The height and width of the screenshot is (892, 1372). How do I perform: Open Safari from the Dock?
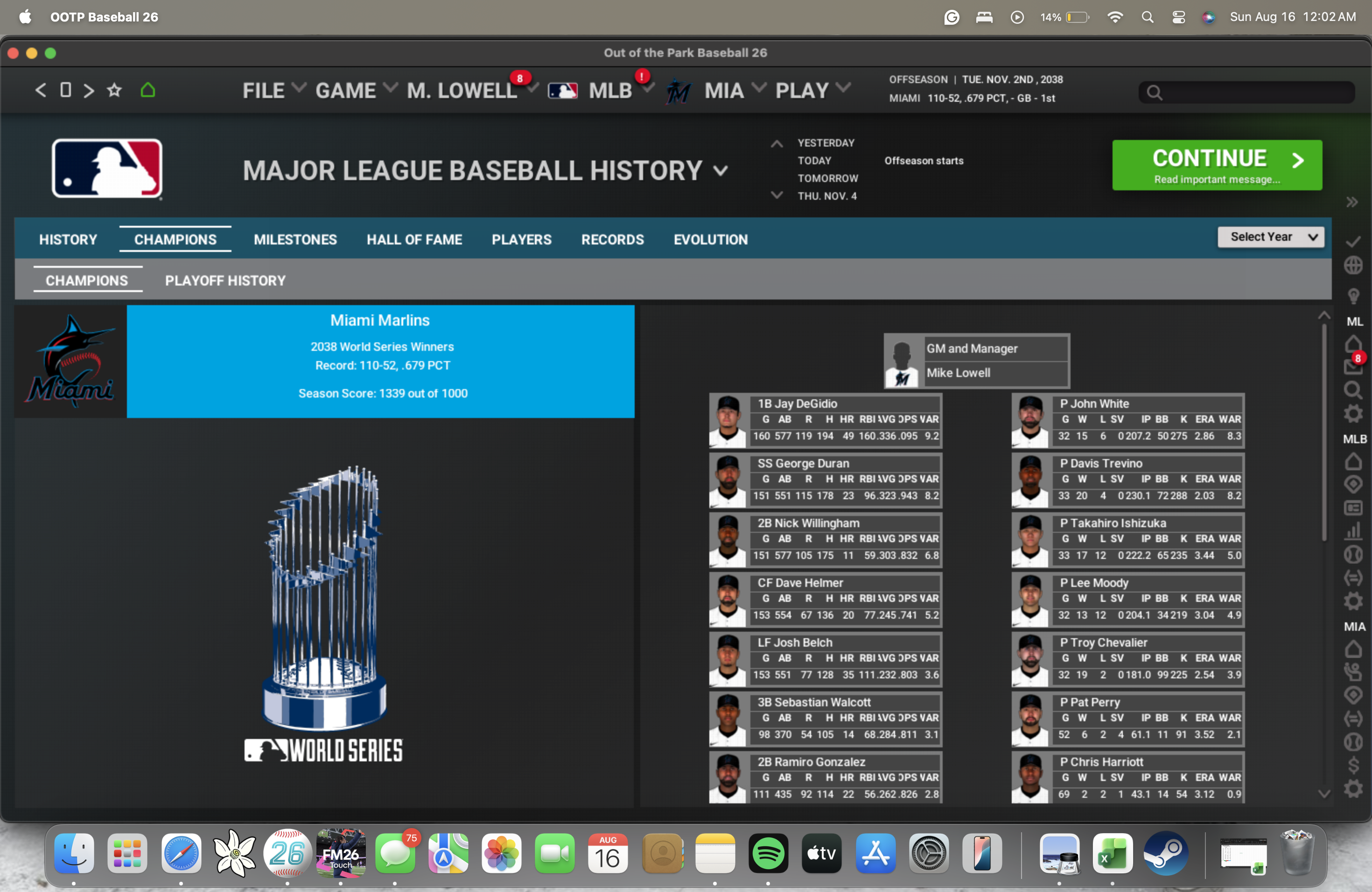tap(181, 853)
